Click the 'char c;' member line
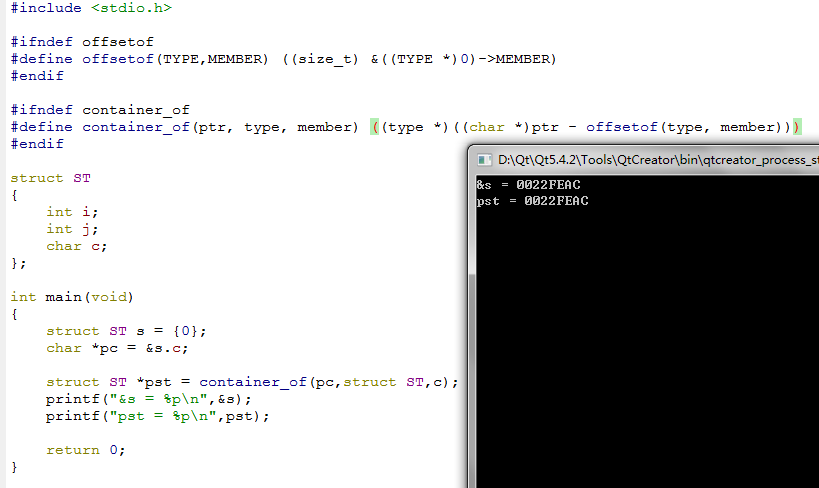Image resolution: width=819 pixels, height=488 pixels. (77, 246)
